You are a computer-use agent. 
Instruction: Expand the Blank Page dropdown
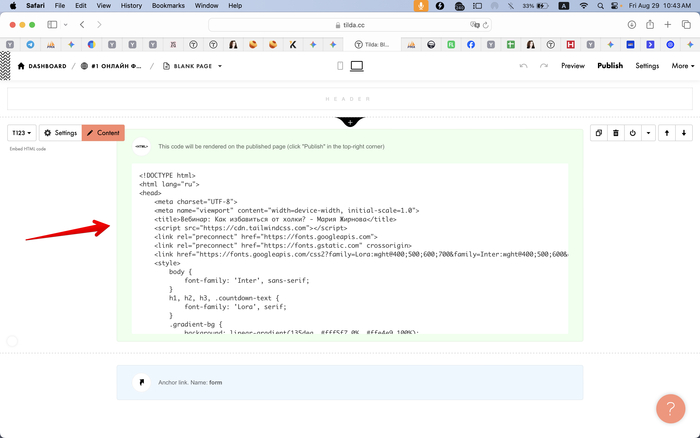(192, 66)
